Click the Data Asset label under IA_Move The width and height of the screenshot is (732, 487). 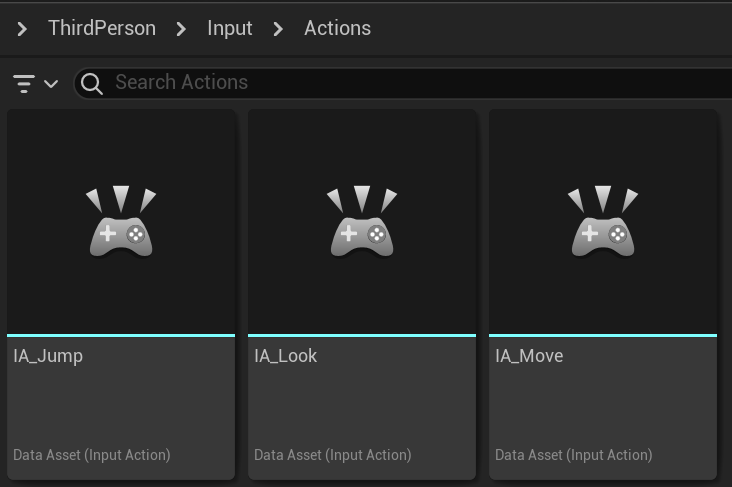click(x=573, y=455)
